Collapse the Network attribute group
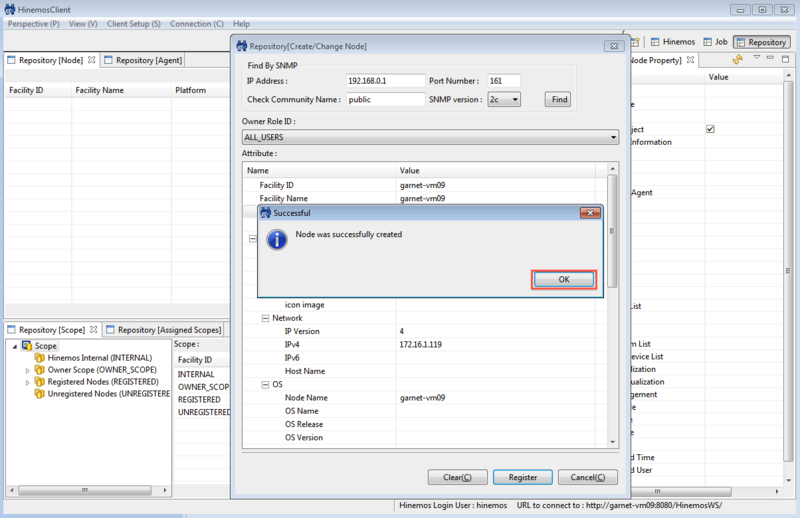Image resolution: width=800 pixels, height=518 pixels. [265, 318]
